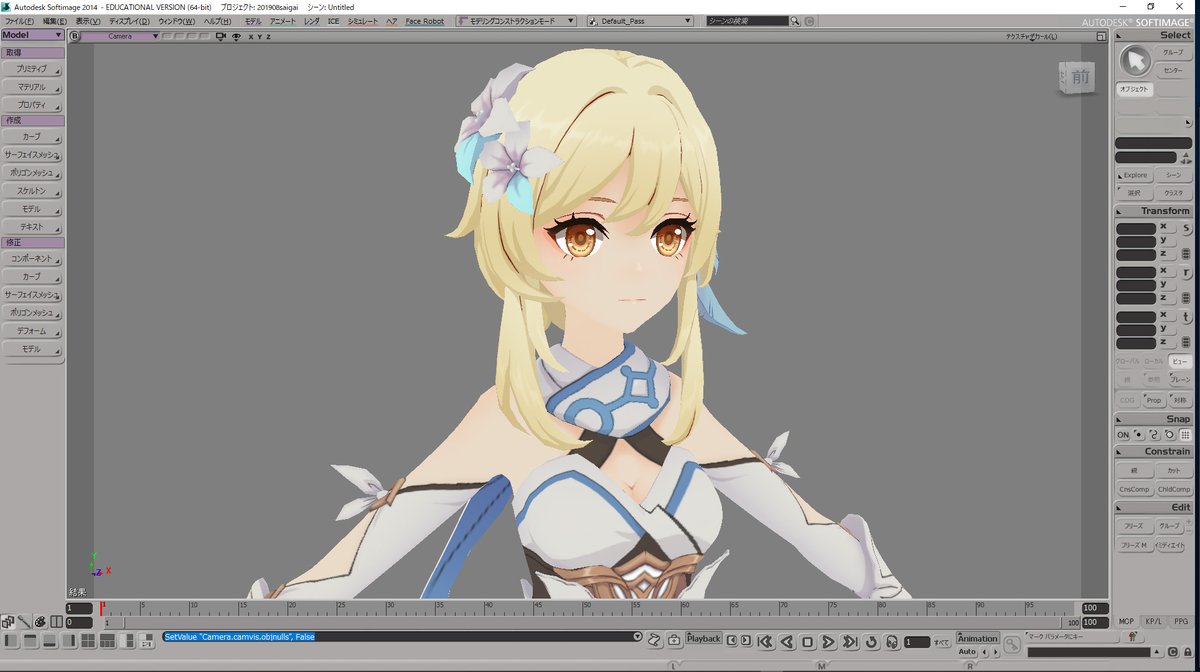
Task: Click the keyframe key icon
Action: (1012, 644)
